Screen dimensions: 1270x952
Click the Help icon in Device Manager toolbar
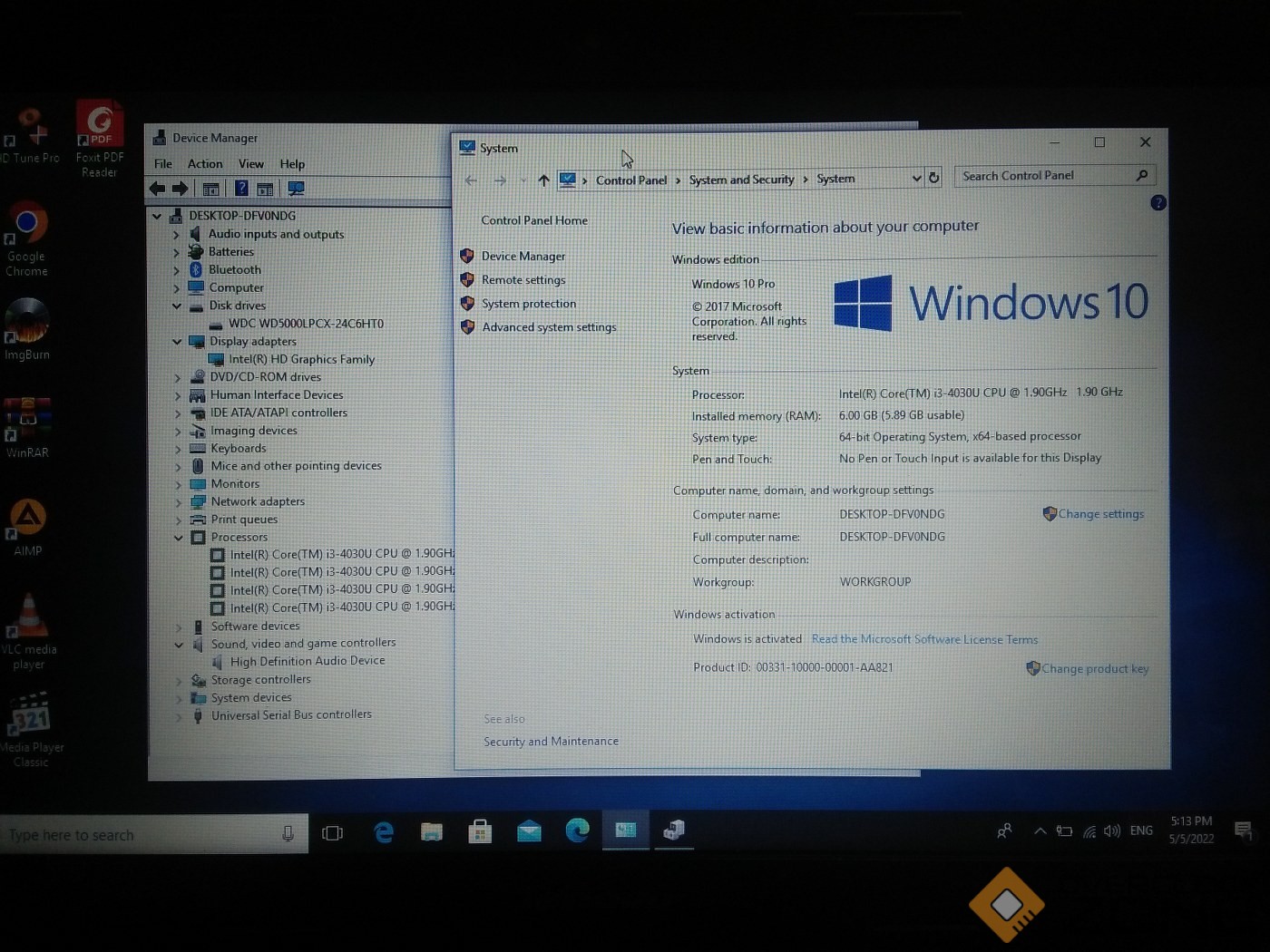[x=241, y=188]
